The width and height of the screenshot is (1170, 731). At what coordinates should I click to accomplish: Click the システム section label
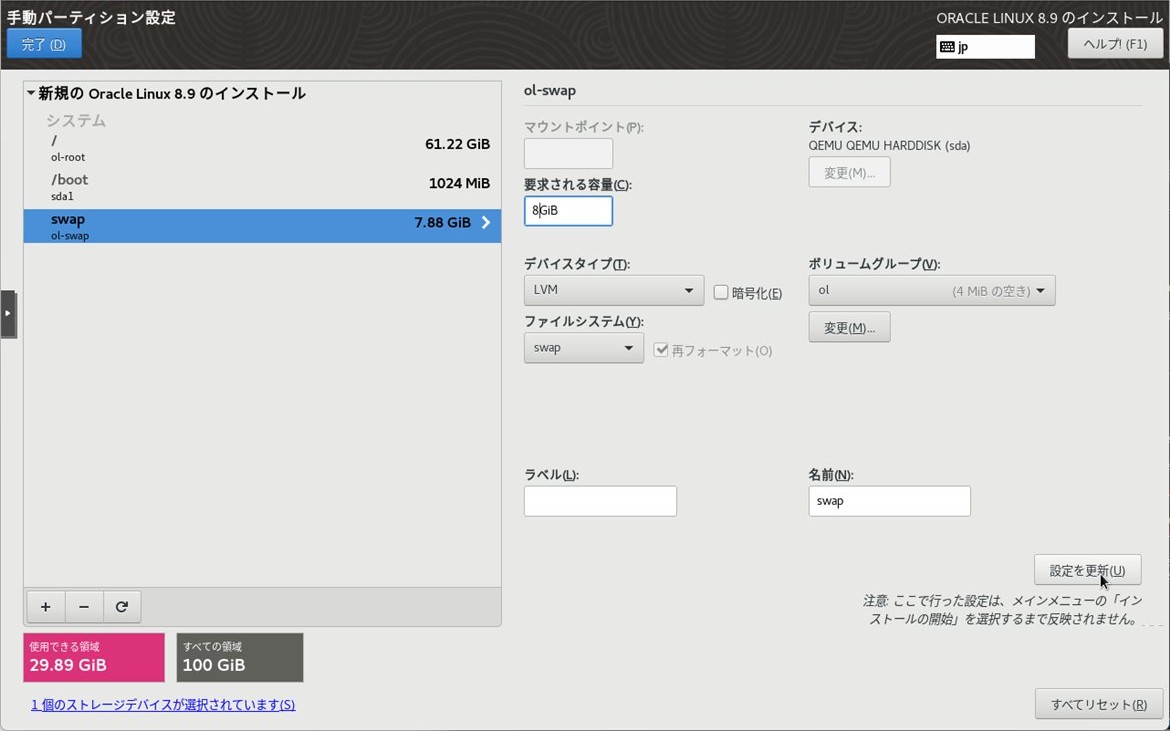[76, 120]
